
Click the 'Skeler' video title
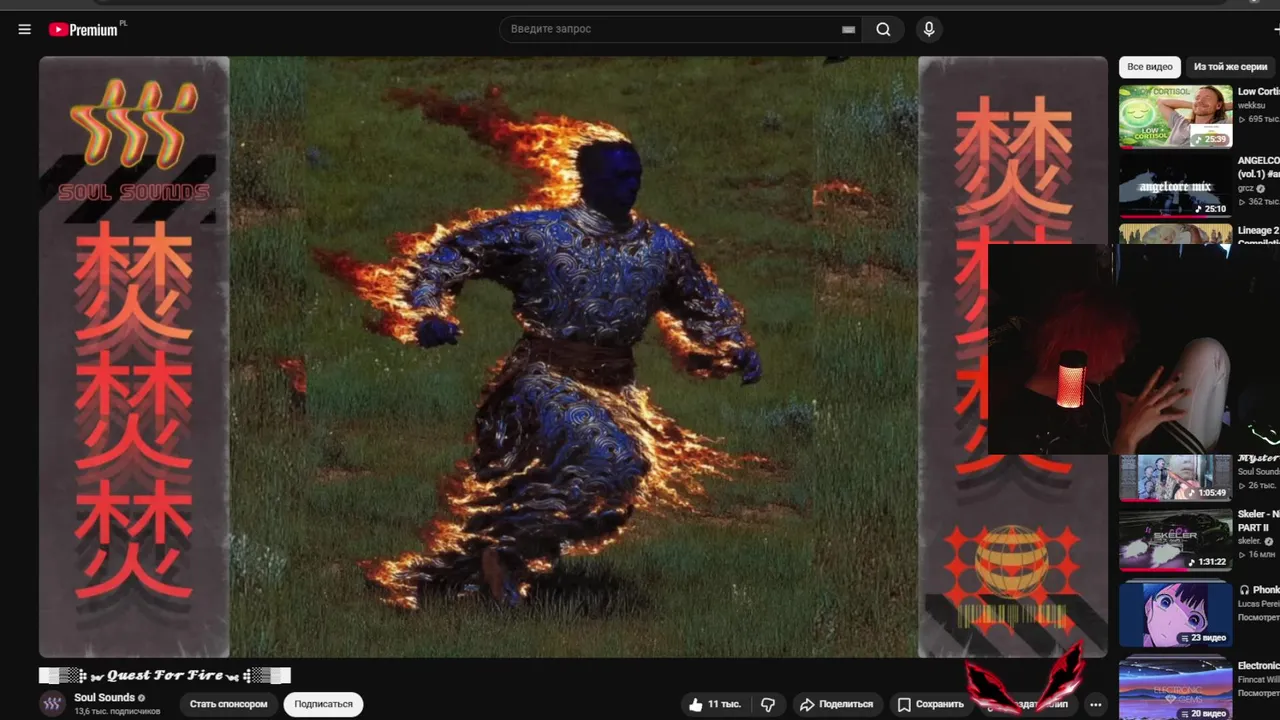click(1258, 520)
